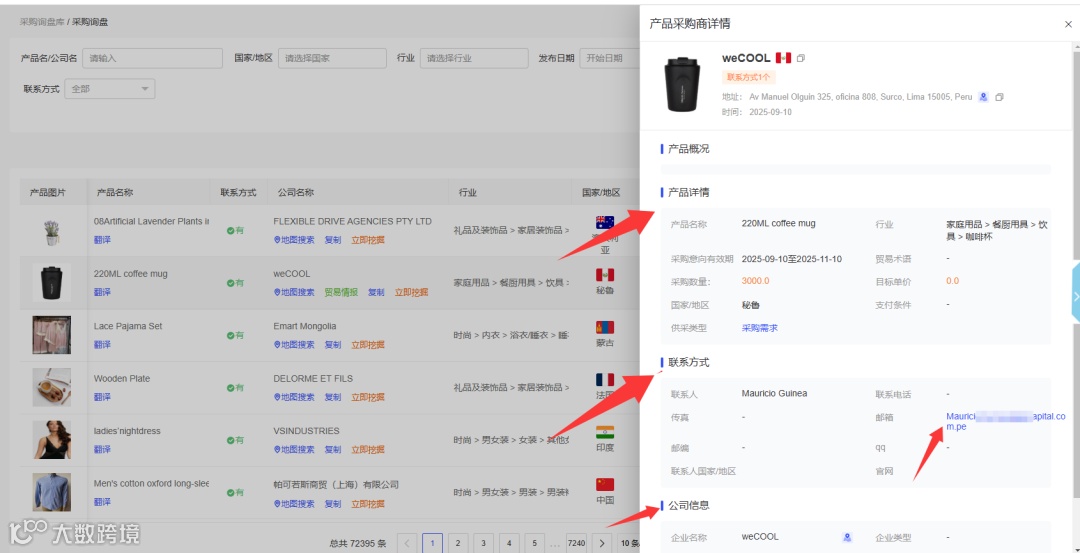Jump to last page 7240
Screen dimensions: 1080x553
point(576,543)
